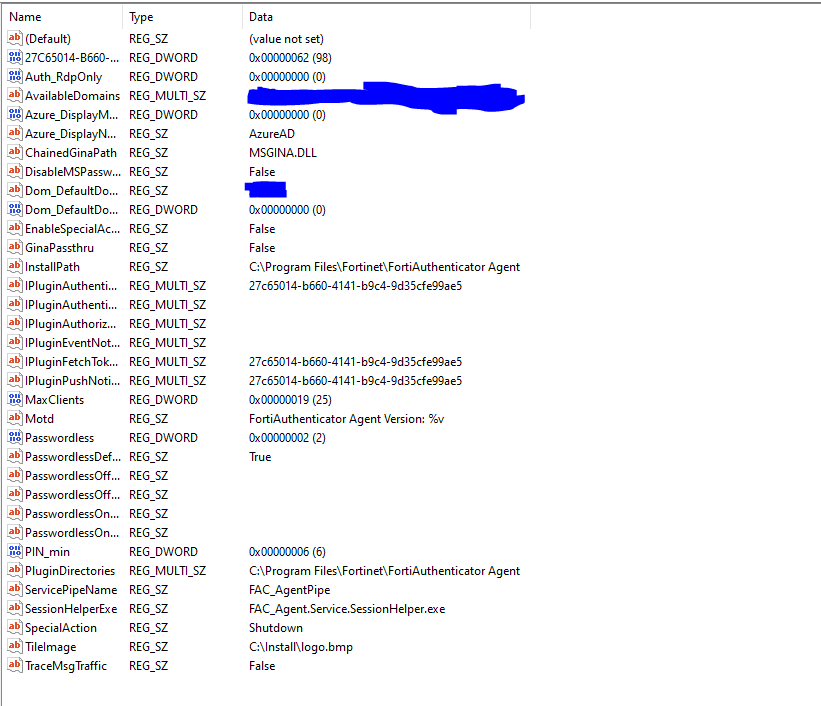Select the "Auth_RdpOnly" value name

tap(63, 77)
